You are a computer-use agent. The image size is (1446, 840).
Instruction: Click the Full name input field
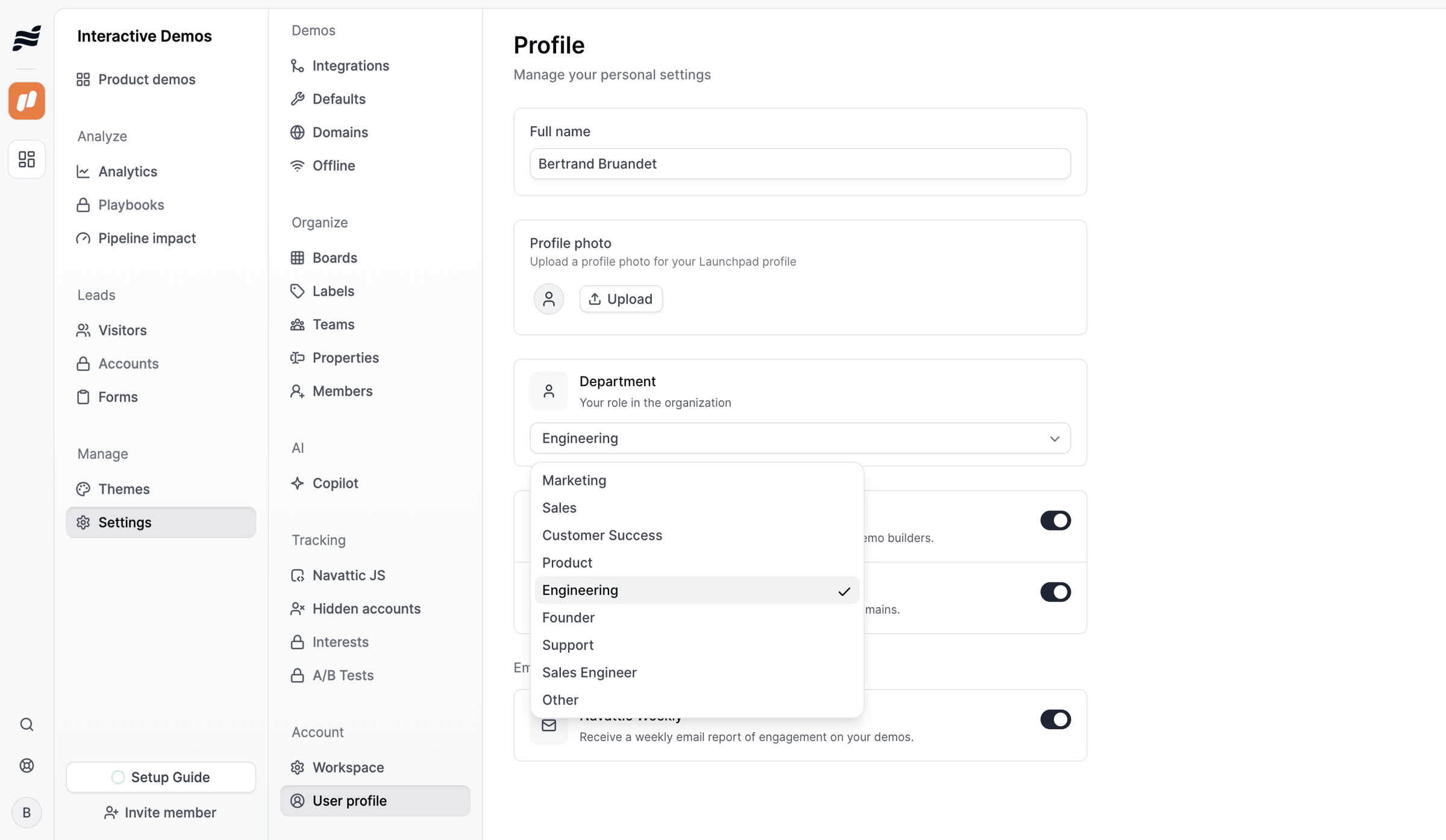click(800, 164)
